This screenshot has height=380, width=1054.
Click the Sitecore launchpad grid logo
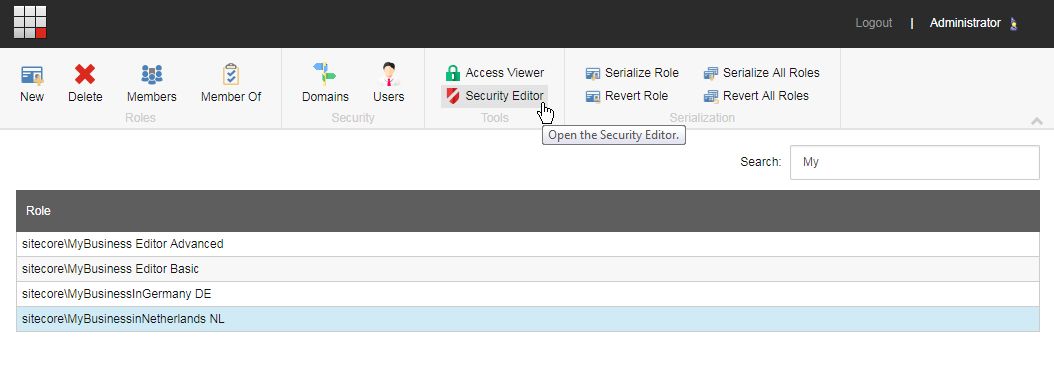(30, 22)
